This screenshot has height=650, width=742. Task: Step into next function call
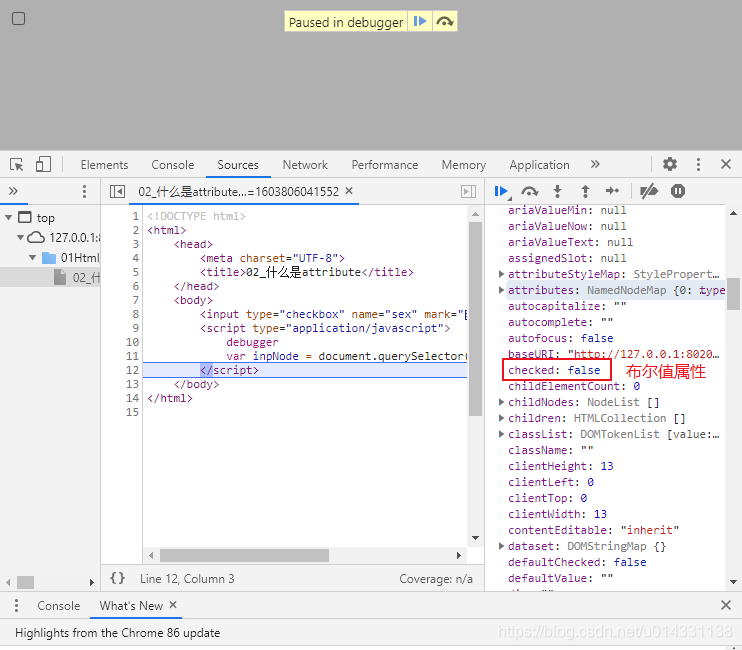(x=557, y=191)
